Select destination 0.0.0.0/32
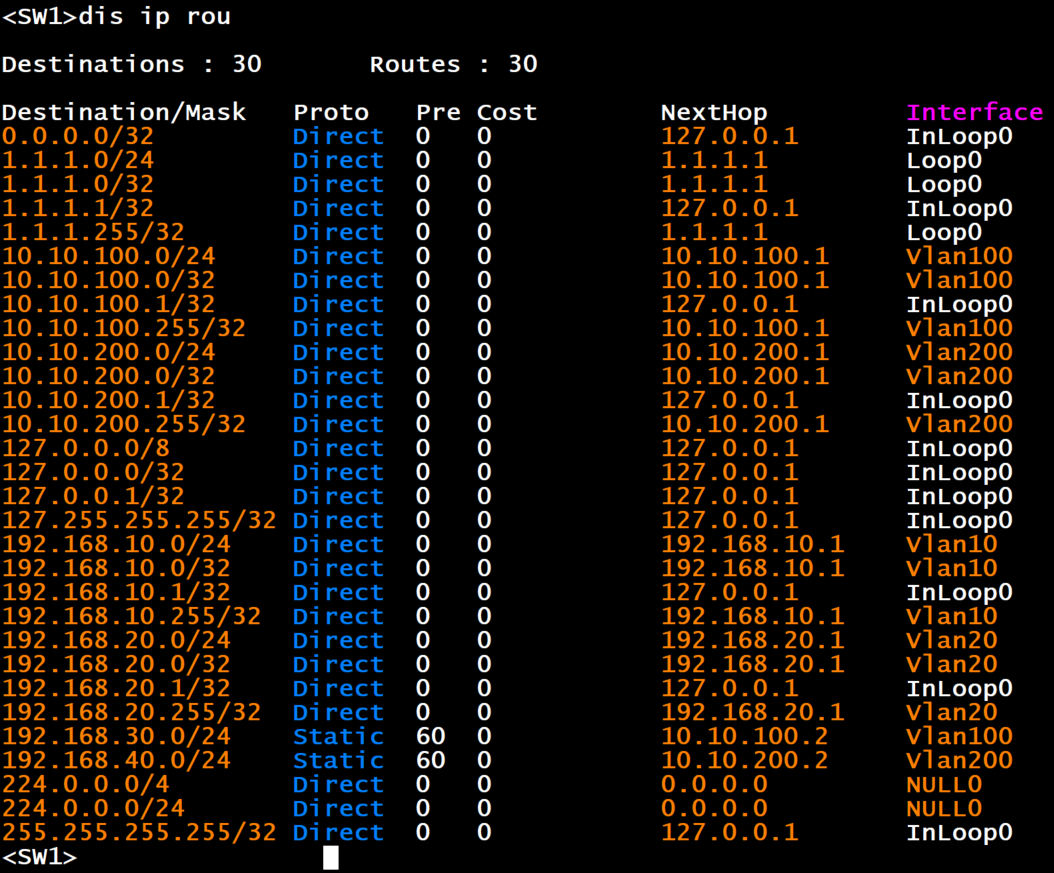Image resolution: width=1054 pixels, height=873 pixels. click(x=78, y=136)
